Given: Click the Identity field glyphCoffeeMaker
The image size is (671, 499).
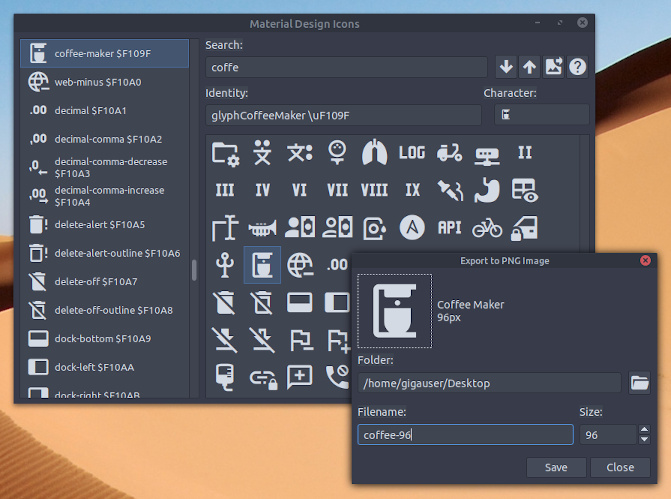Looking at the screenshot, I should pyautogui.click(x=343, y=115).
